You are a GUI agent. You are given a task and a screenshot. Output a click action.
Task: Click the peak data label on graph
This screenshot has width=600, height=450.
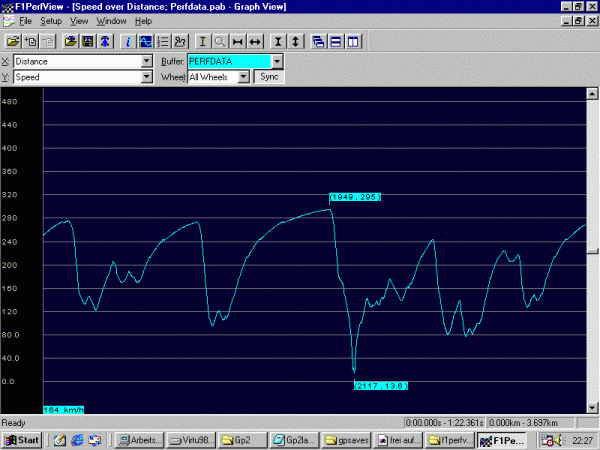(356, 197)
